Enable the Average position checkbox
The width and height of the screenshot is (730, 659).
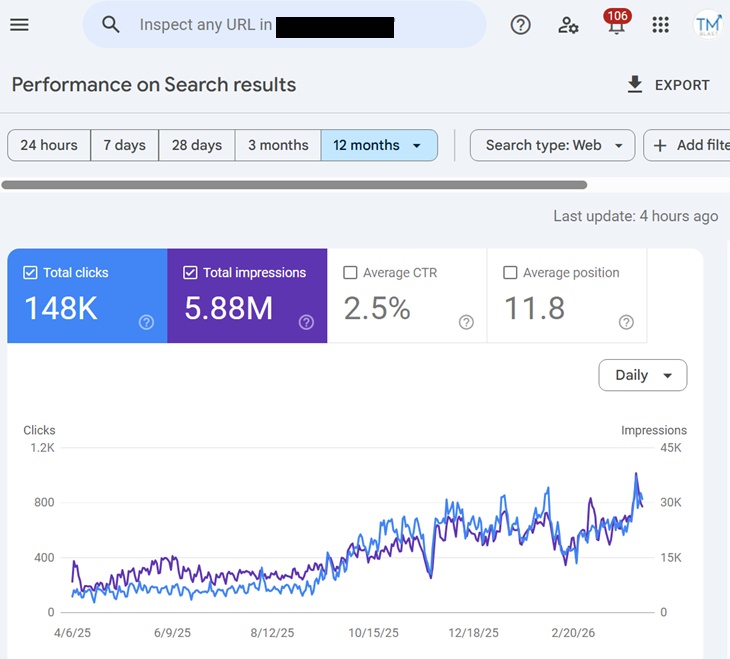pos(510,272)
